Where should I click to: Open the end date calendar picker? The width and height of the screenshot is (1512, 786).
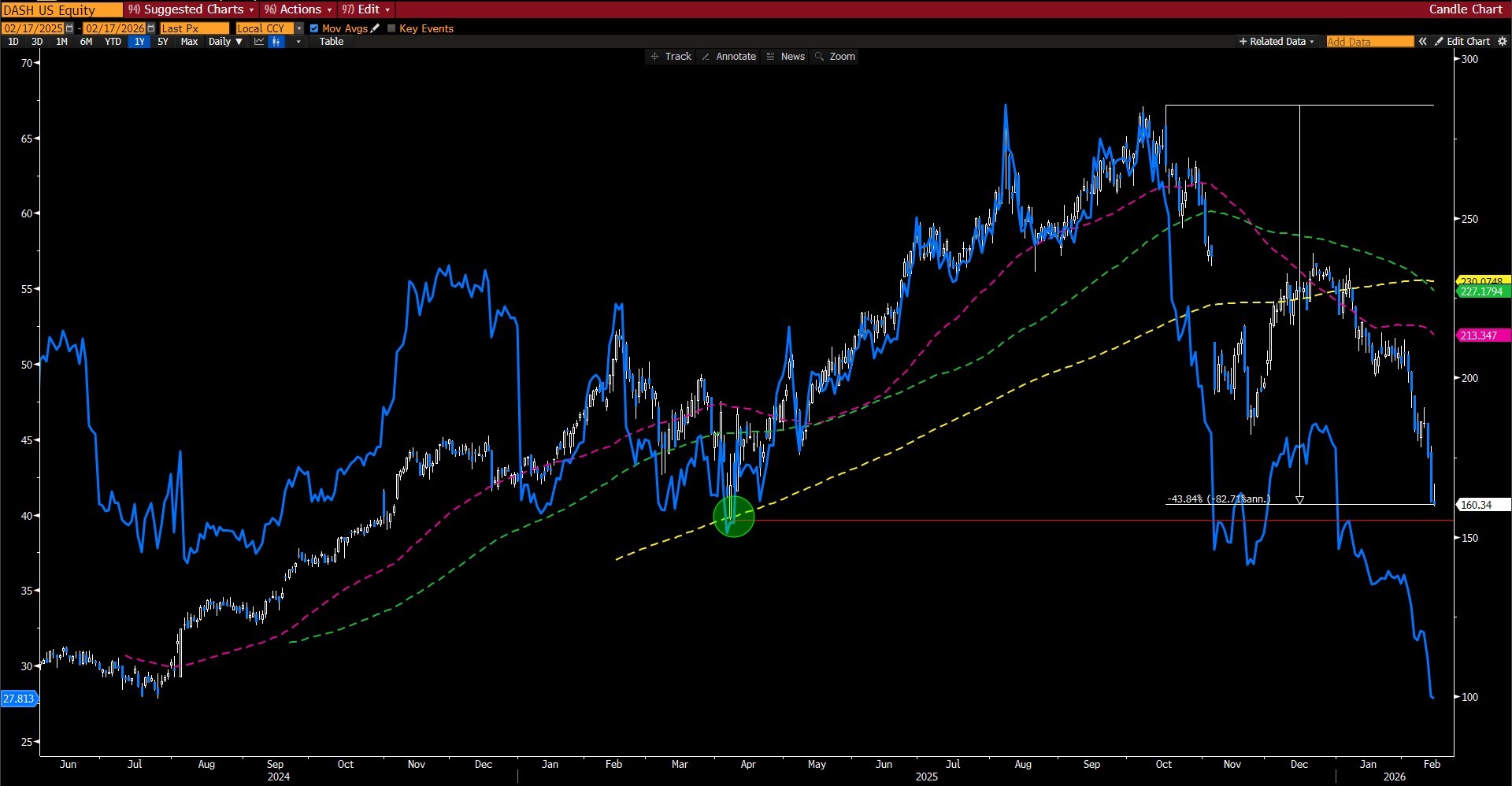click(151, 28)
